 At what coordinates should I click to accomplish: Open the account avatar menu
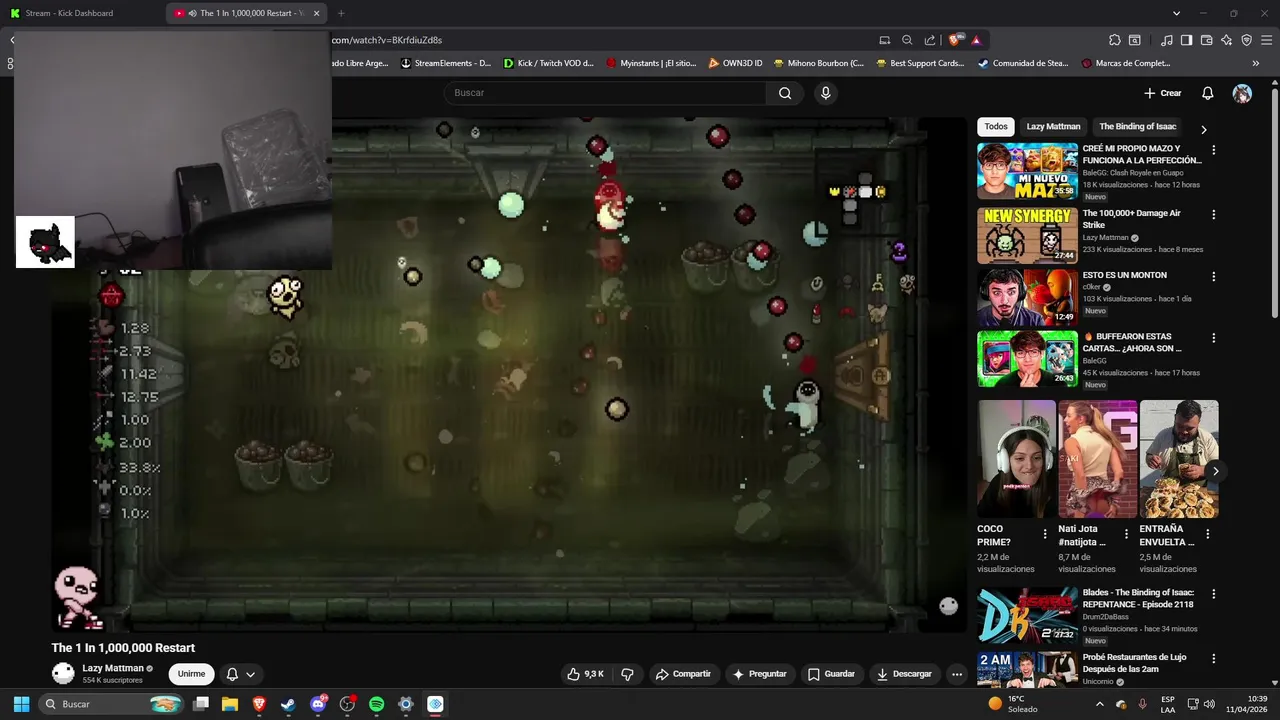click(x=1242, y=93)
